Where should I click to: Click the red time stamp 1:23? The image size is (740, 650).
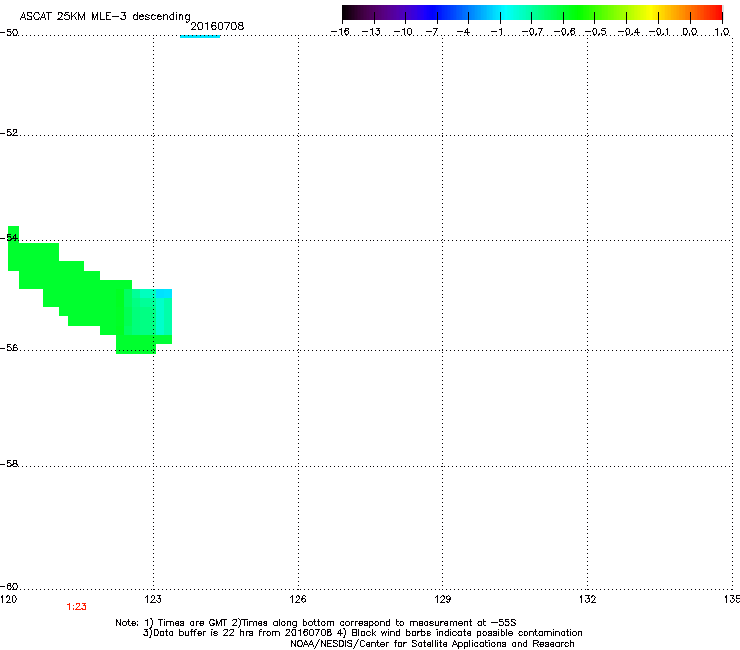tap(76, 607)
